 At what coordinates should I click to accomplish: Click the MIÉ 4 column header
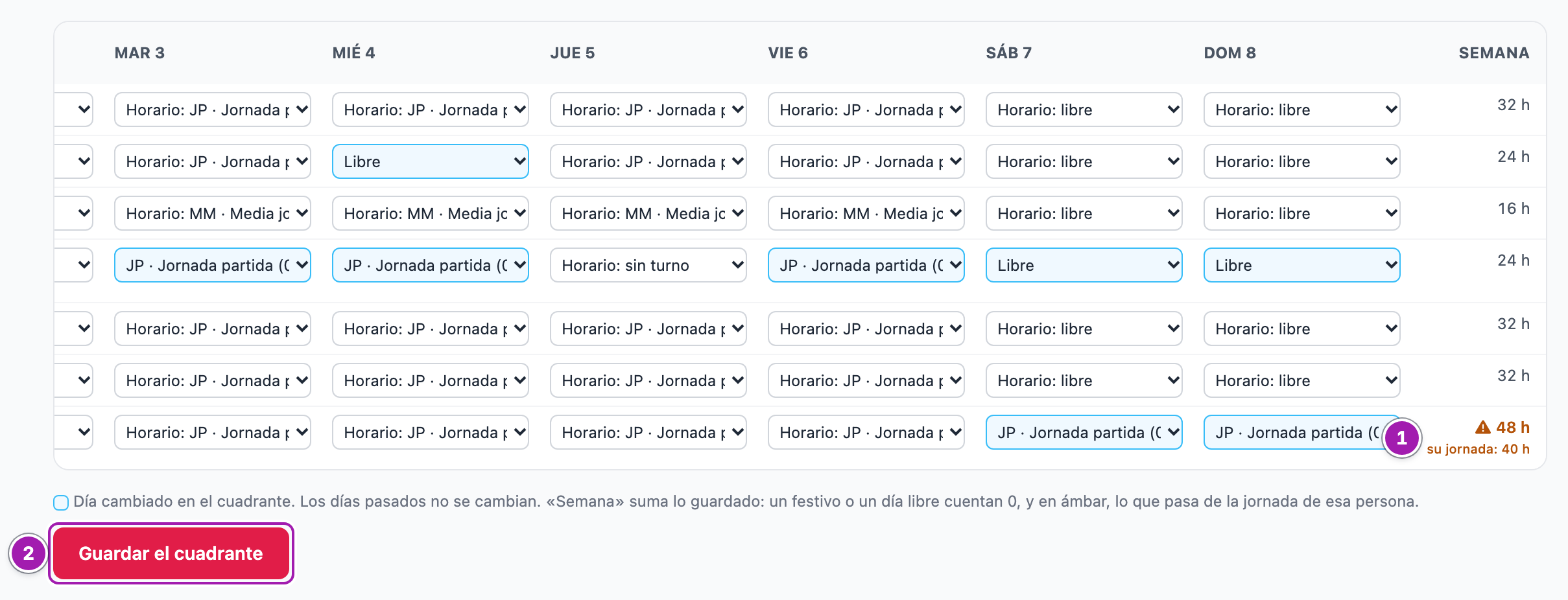click(353, 53)
